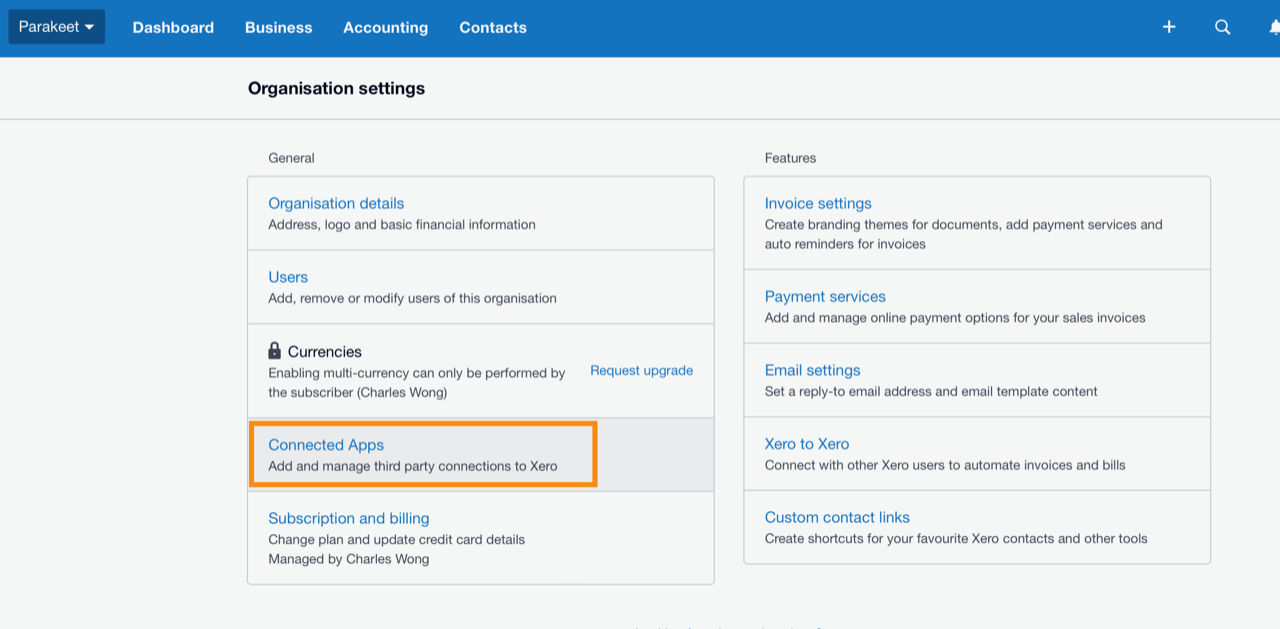Screen dimensions: 1280x629
Task: Open the Dashboard menu item
Action: pos(173,28)
